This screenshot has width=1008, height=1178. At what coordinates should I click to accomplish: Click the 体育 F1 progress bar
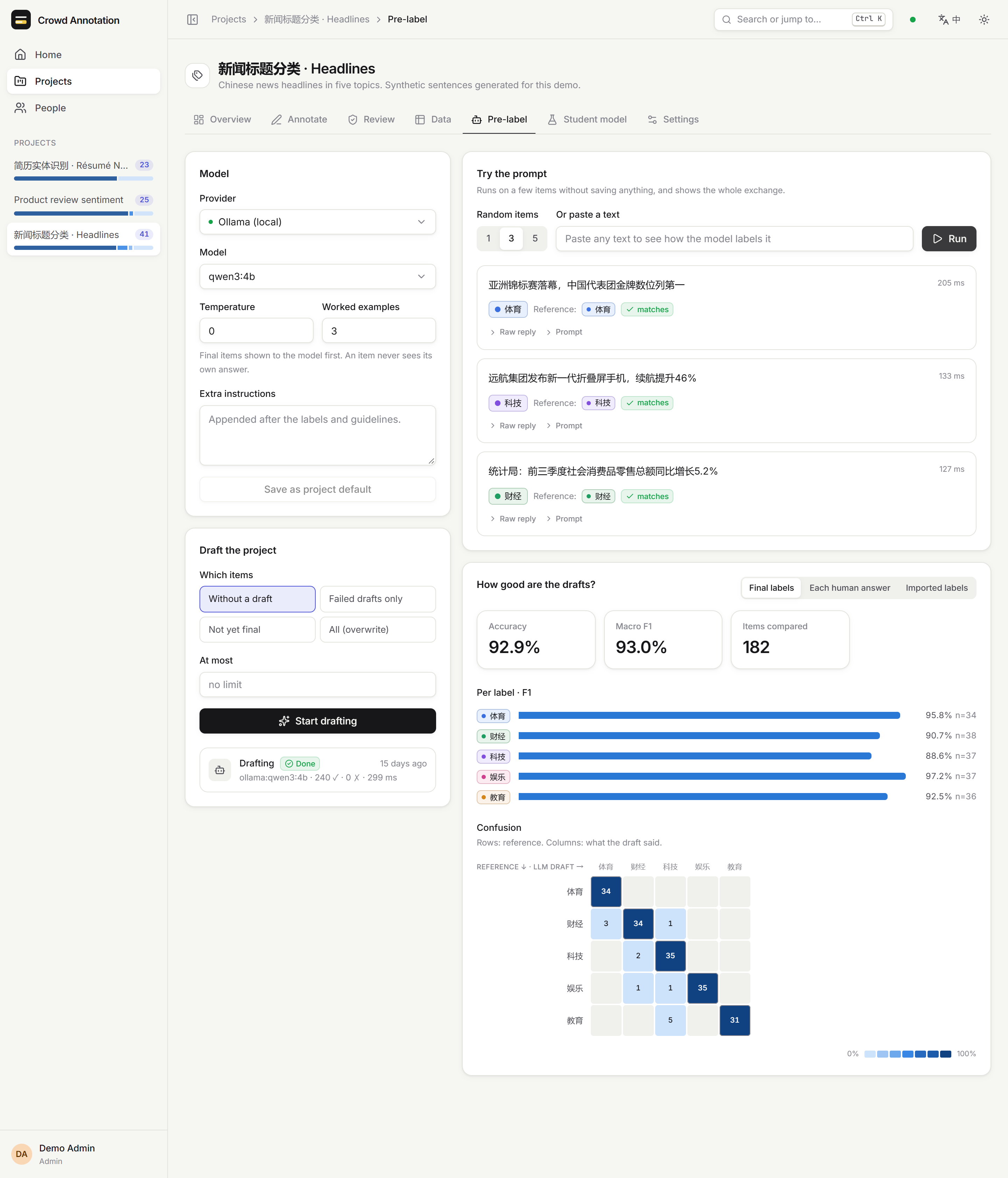[x=709, y=715]
